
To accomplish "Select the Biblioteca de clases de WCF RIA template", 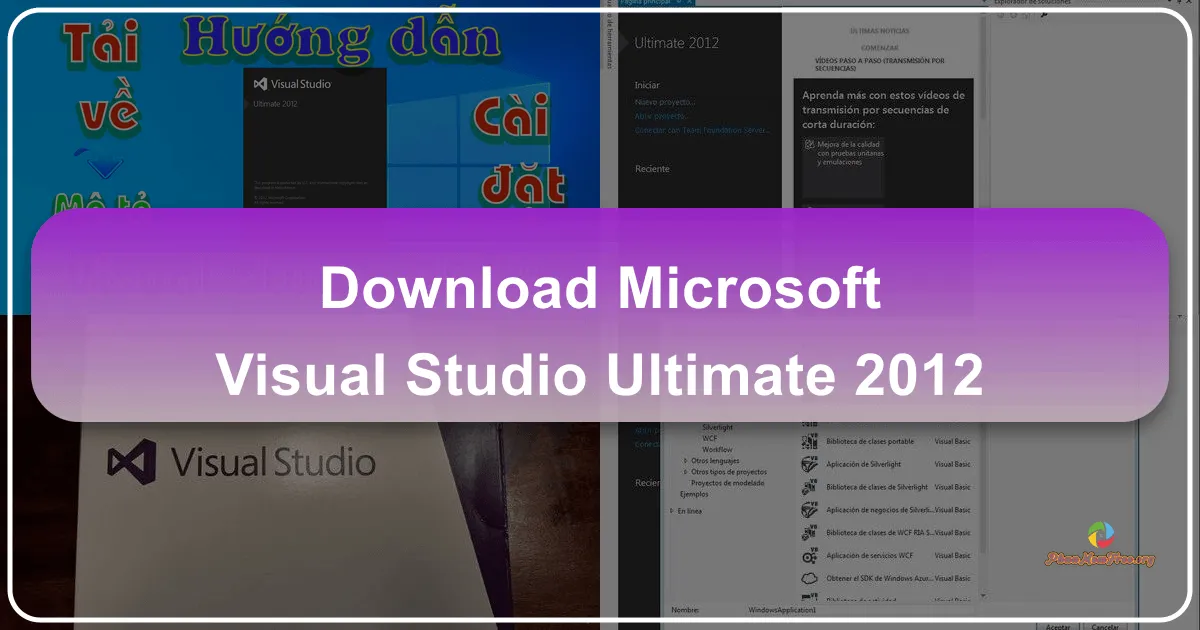I will pyautogui.click(x=881, y=533).
